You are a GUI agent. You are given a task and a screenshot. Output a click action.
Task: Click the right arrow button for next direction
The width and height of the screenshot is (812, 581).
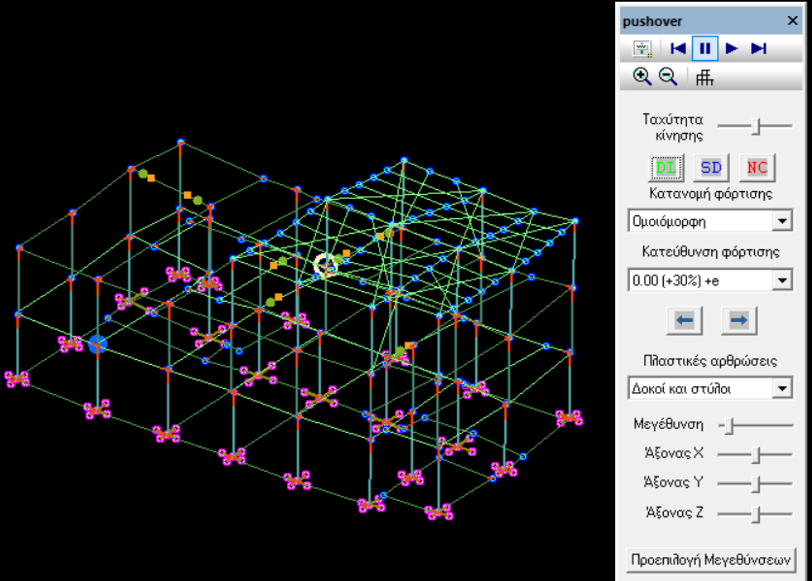tap(739, 321)
